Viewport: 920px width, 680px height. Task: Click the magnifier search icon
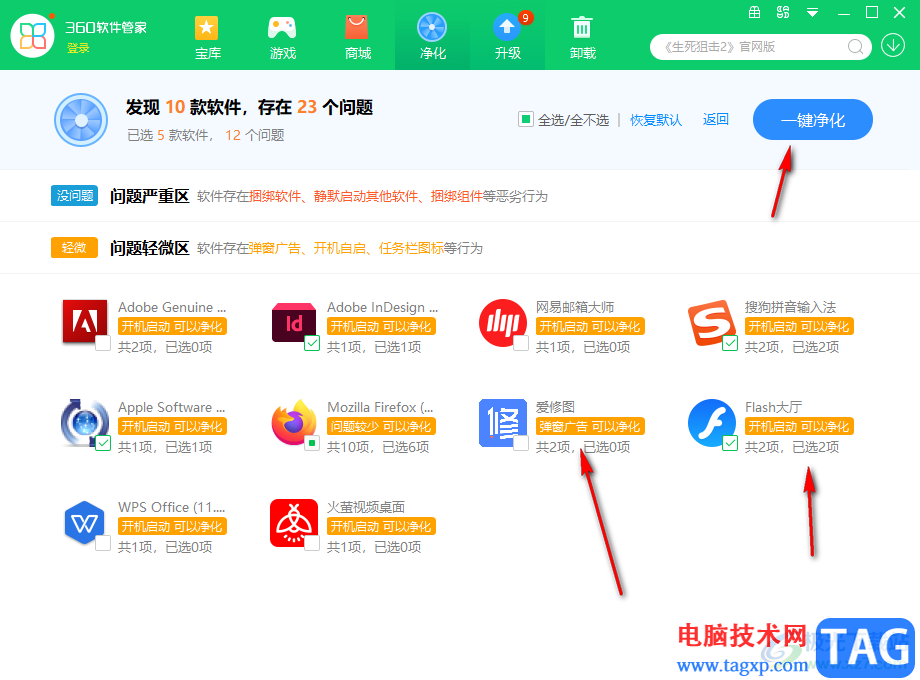[x=855, y=47]
